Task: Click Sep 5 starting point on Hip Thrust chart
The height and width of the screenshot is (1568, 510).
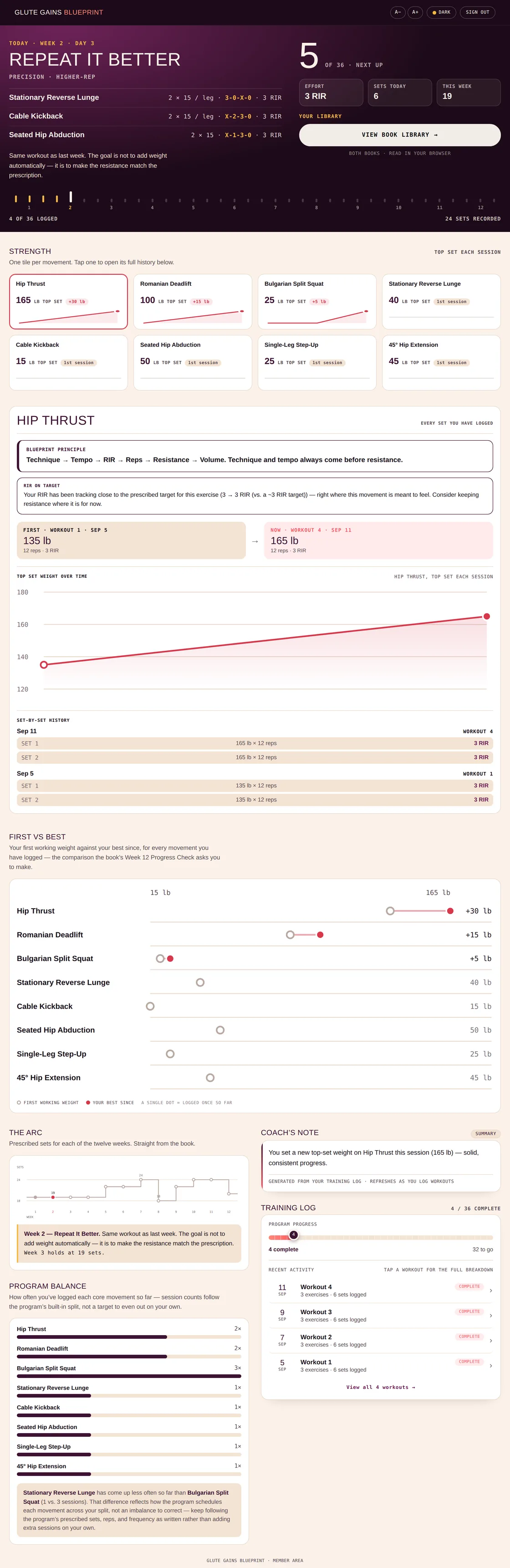Action: (x=44, y=665)
